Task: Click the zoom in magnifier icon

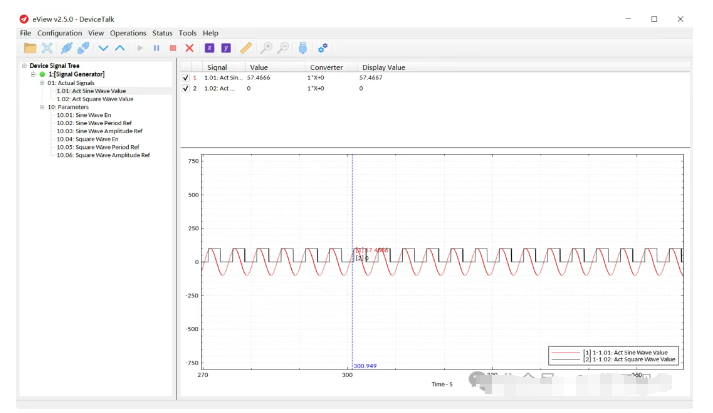Action: [266, 48]
